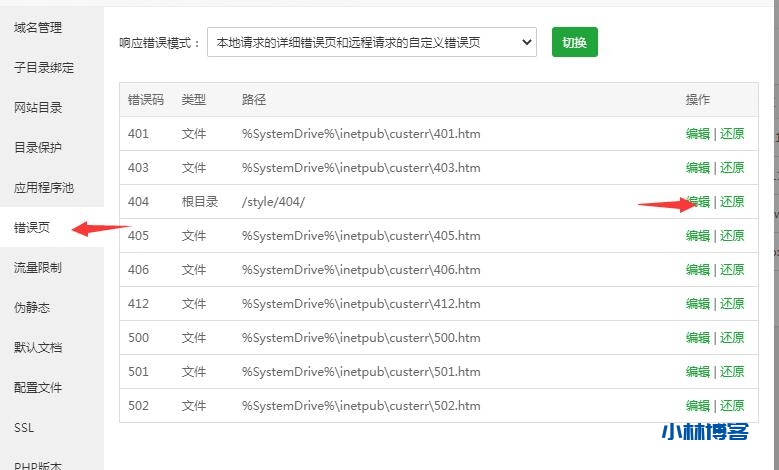Click the 小林博客 watermark logo
The width and height of the screenshot is (779, 470).
click(x=706, y=432)
